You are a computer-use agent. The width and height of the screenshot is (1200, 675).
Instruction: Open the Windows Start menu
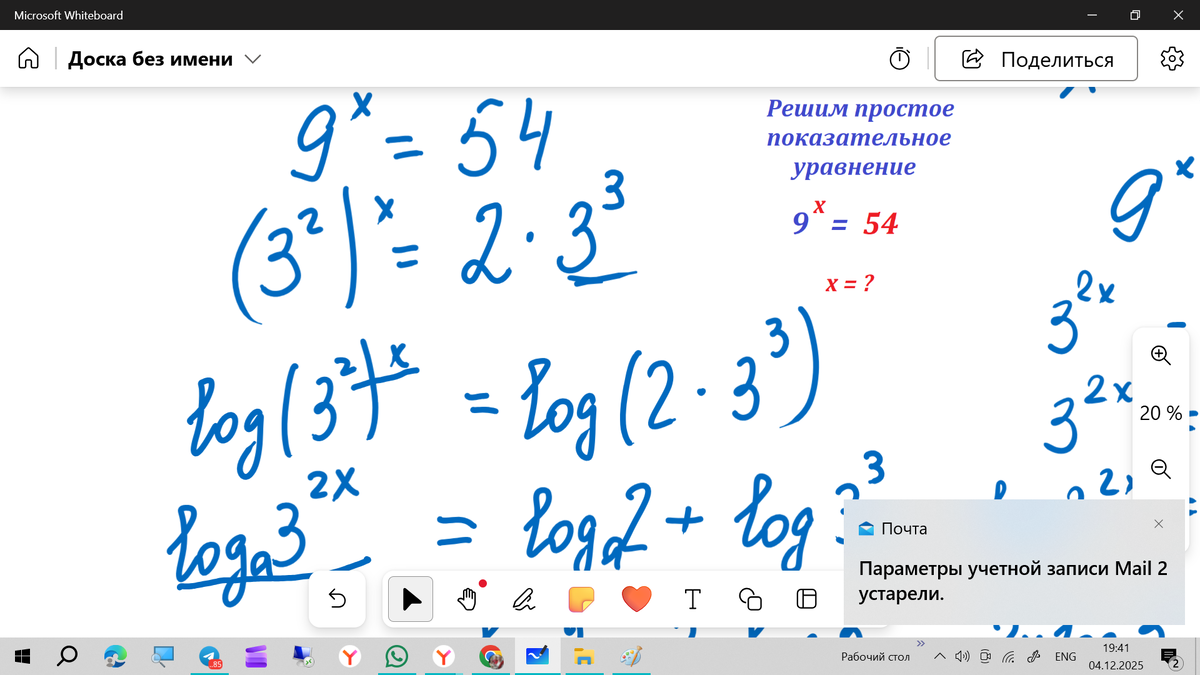click(23, 656)
